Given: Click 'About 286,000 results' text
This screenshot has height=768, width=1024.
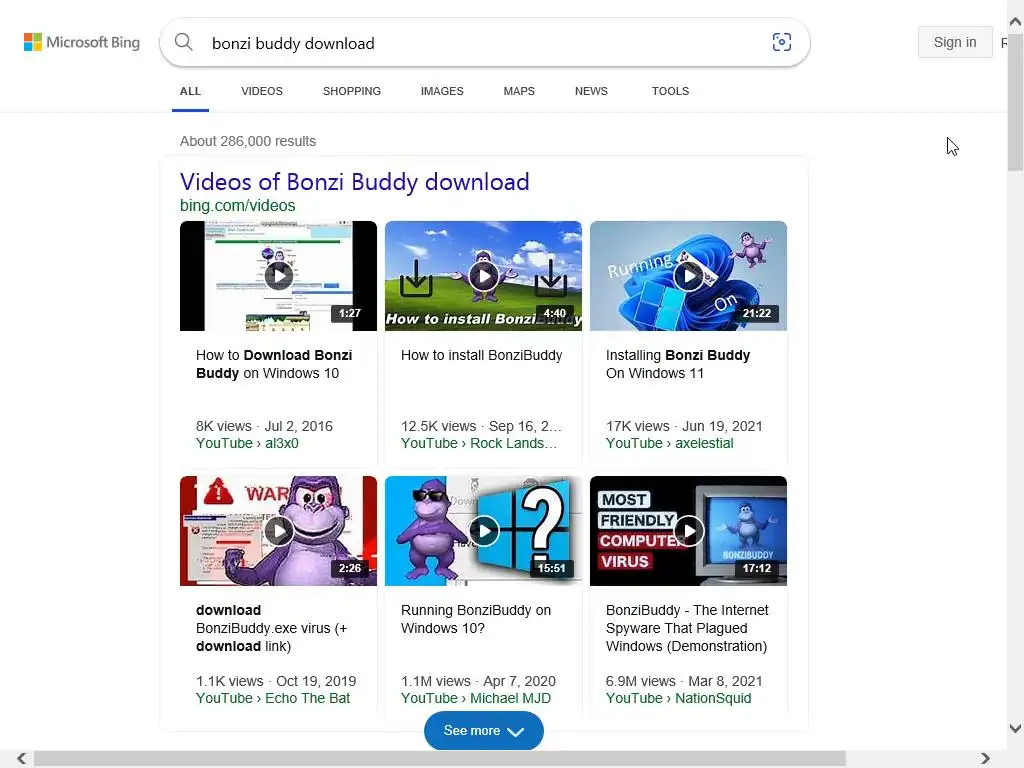Looking at the screenshot, I should [248, 141].
